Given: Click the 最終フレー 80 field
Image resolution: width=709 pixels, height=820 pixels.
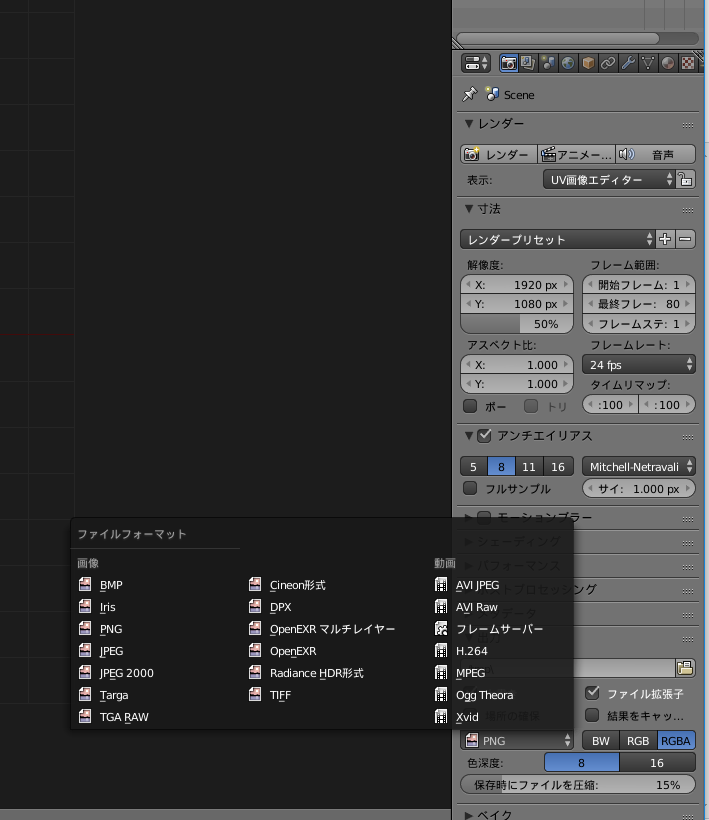Looking at the screenshot, I should click(638, 304).
